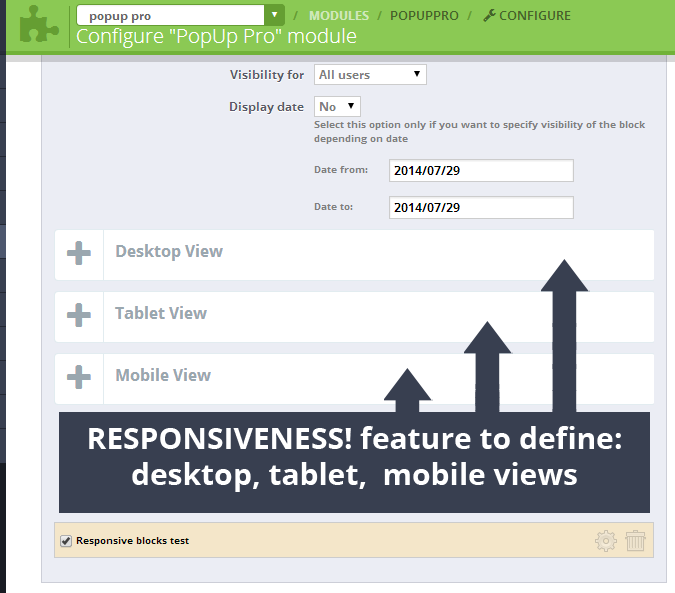Click the CONFIGURE breadcrumb link

click(535, 15)
